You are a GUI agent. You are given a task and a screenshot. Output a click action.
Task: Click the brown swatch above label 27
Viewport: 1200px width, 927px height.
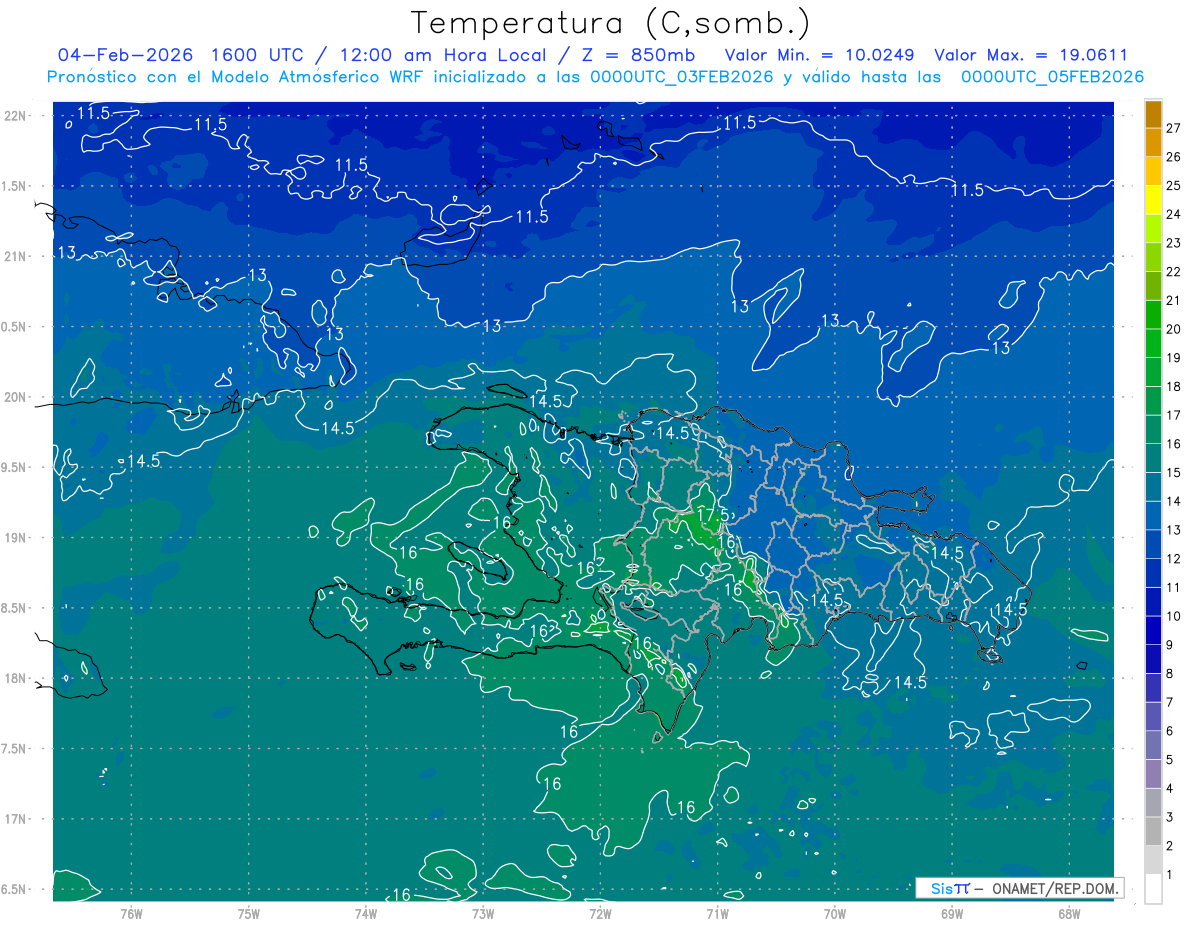[x=1153, y=114]
